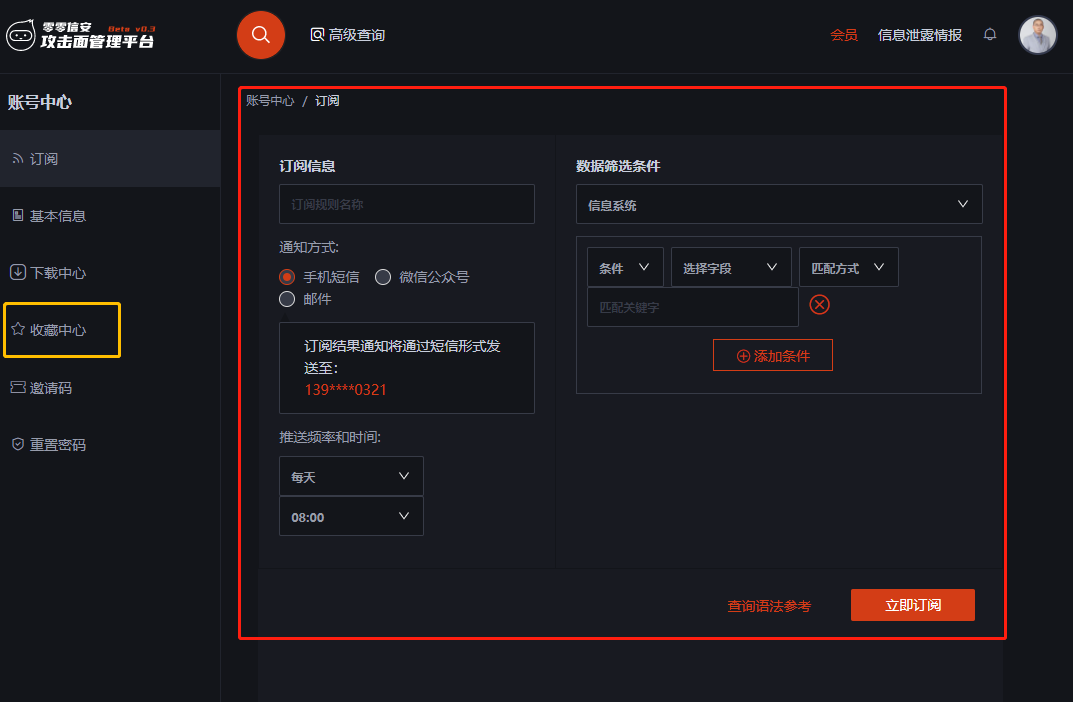Viewport: 1073px width, 702px height.
Task: Click into the 订阅规则名称 input field
Action: point(406,204)
